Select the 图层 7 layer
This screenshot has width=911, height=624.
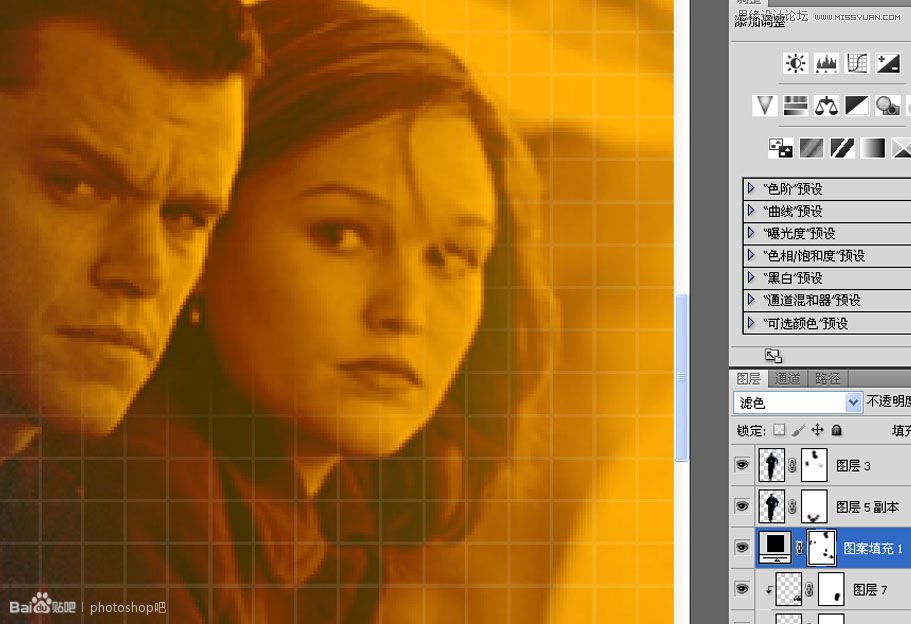point(868,589)
